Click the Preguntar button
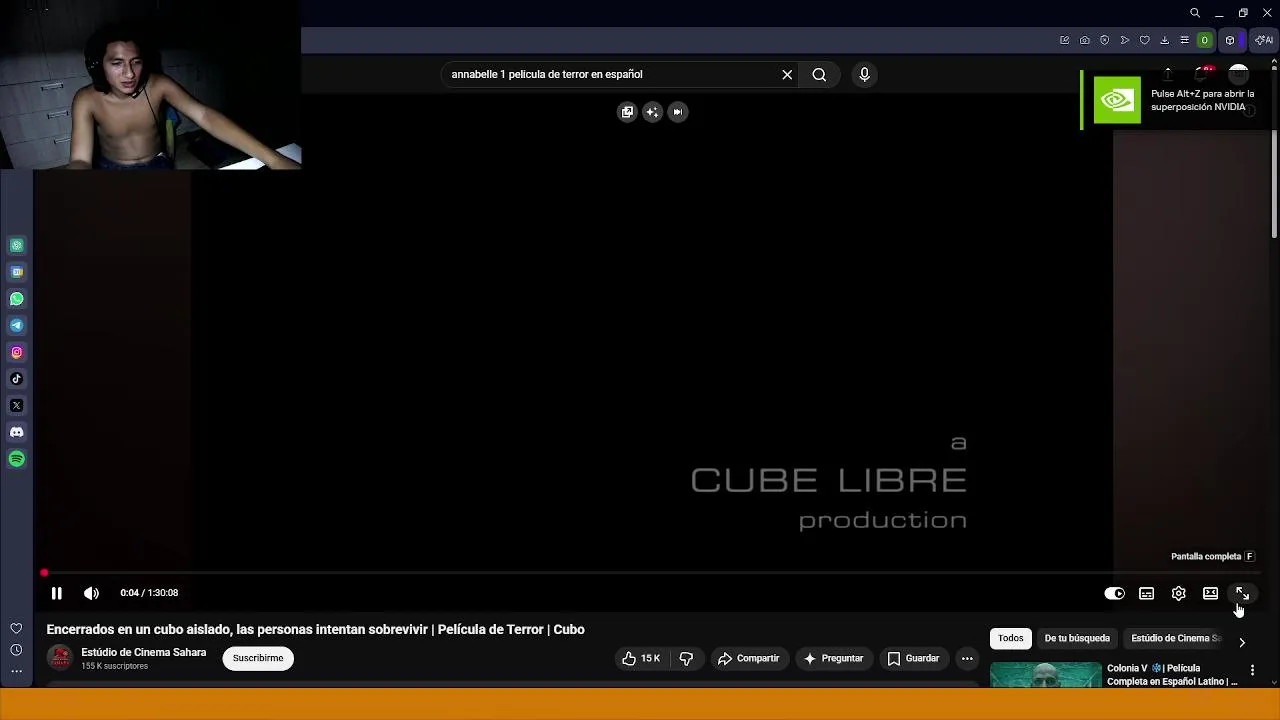Image resolution: width=1280 pixels, height=720 pixels. [833, 658]
